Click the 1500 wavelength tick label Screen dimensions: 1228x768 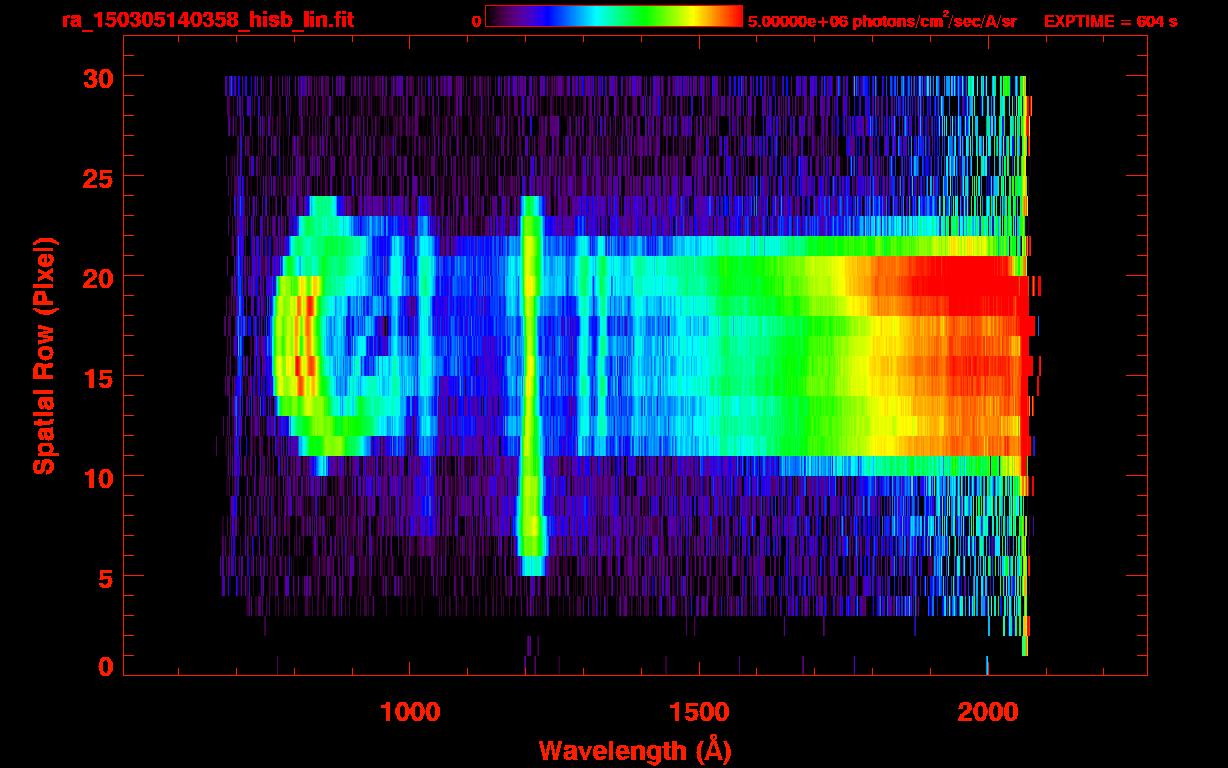[x=698, y=712]
